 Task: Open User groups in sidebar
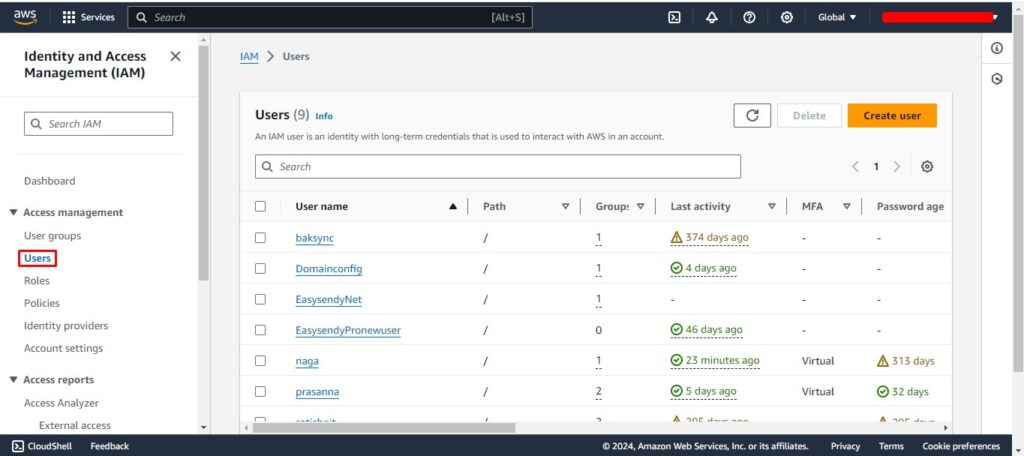coord(52,236)
